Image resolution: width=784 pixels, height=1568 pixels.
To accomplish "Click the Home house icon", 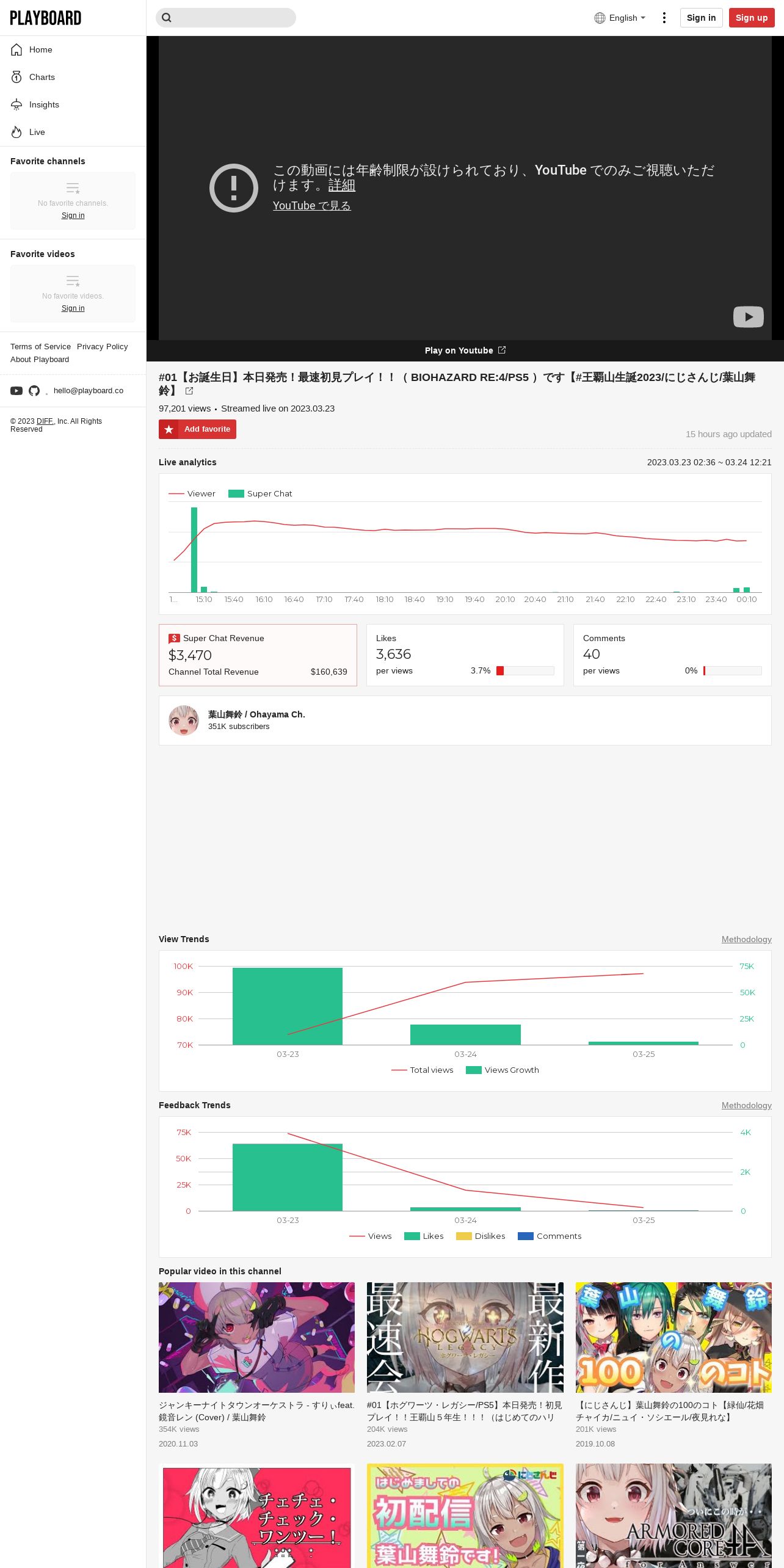I will coord(16,49).
